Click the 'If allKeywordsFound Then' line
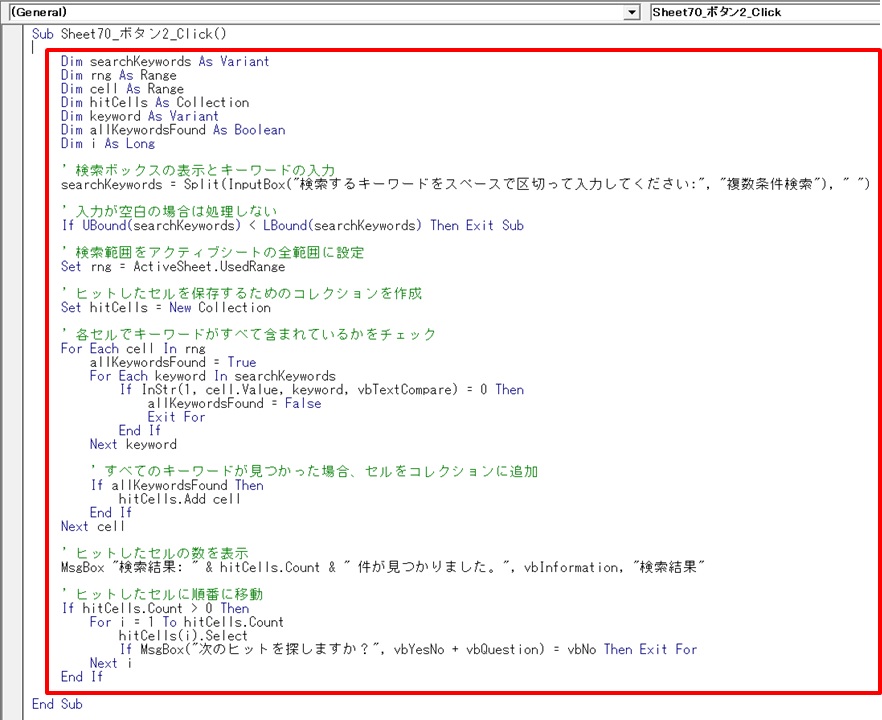The height and width of the screenshot is (720, 882). [177, 485]
